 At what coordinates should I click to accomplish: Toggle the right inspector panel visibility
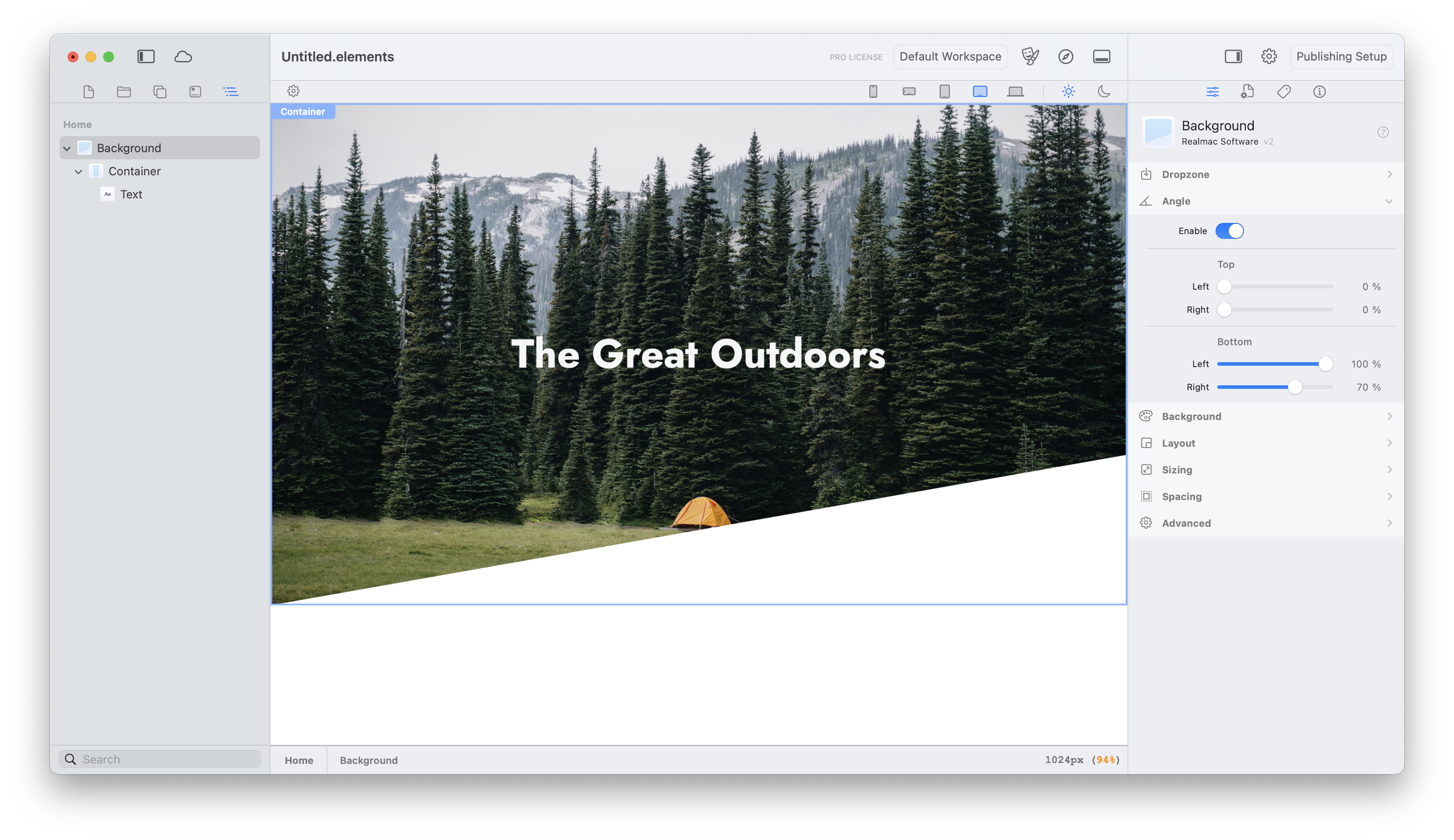tap(1233, 57)
